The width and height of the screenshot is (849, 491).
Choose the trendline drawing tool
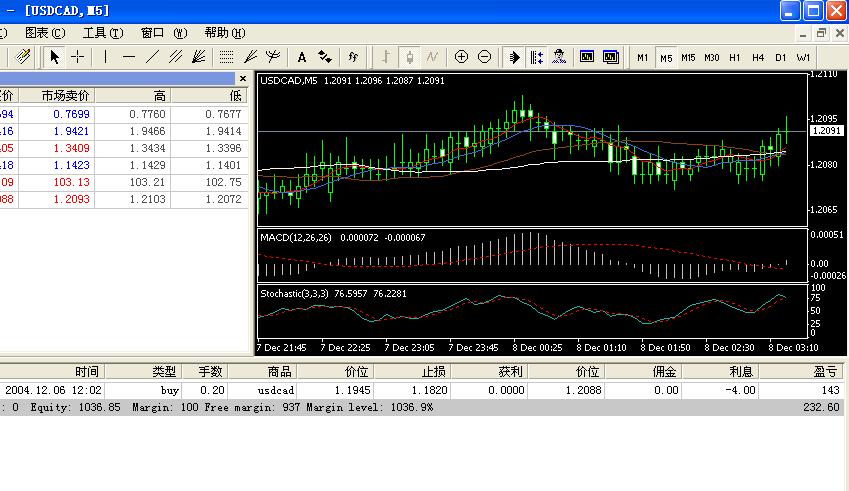tap(152, 57)
